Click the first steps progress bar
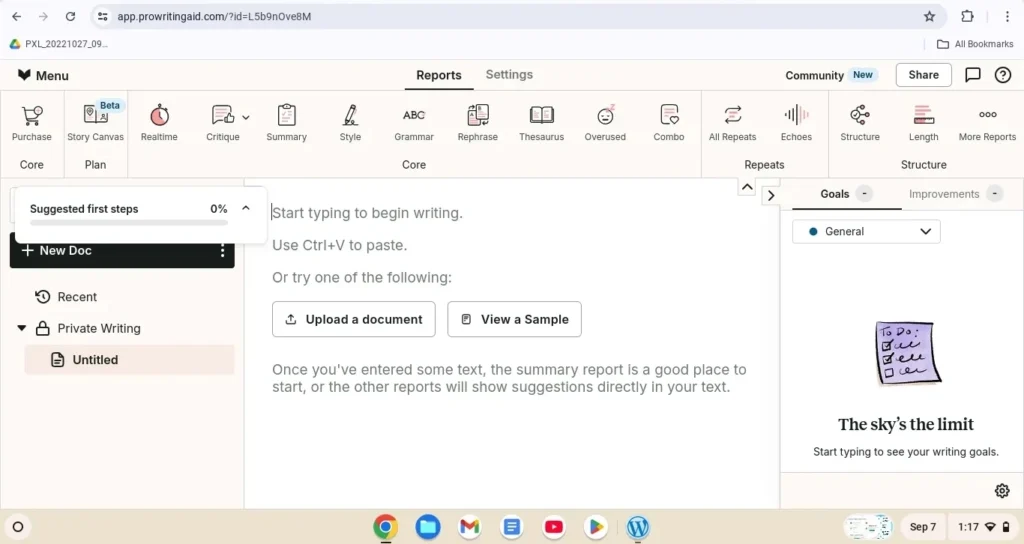The image size is (1024, 544). [x=129, y=223]
